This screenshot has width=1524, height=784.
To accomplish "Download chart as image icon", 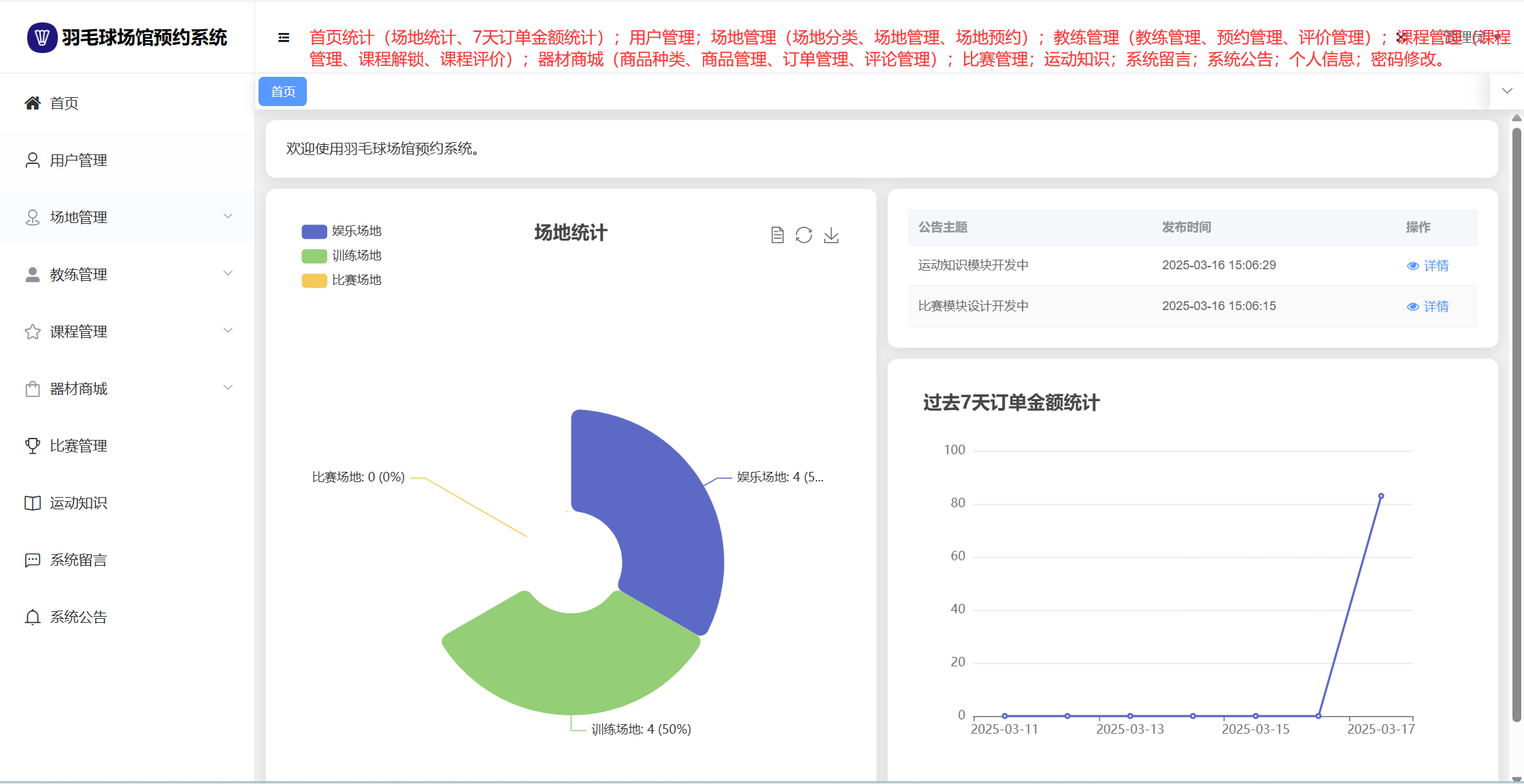I will tap(831, 235).
